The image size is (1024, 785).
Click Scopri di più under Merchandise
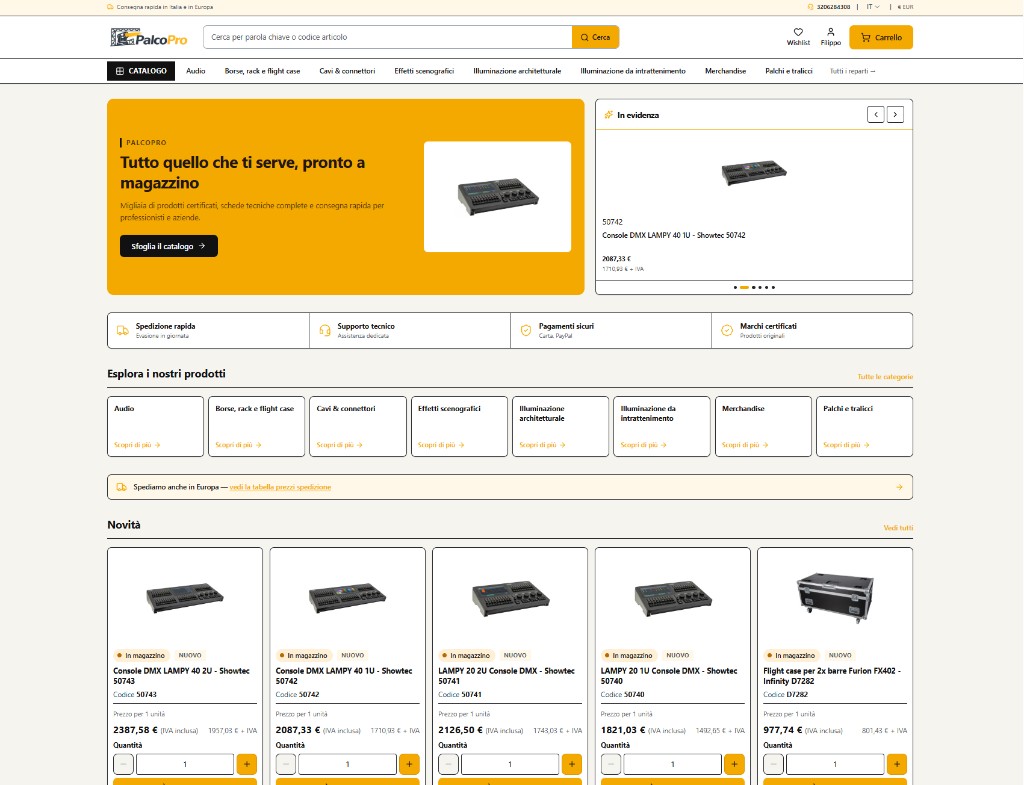pos(745,445)
